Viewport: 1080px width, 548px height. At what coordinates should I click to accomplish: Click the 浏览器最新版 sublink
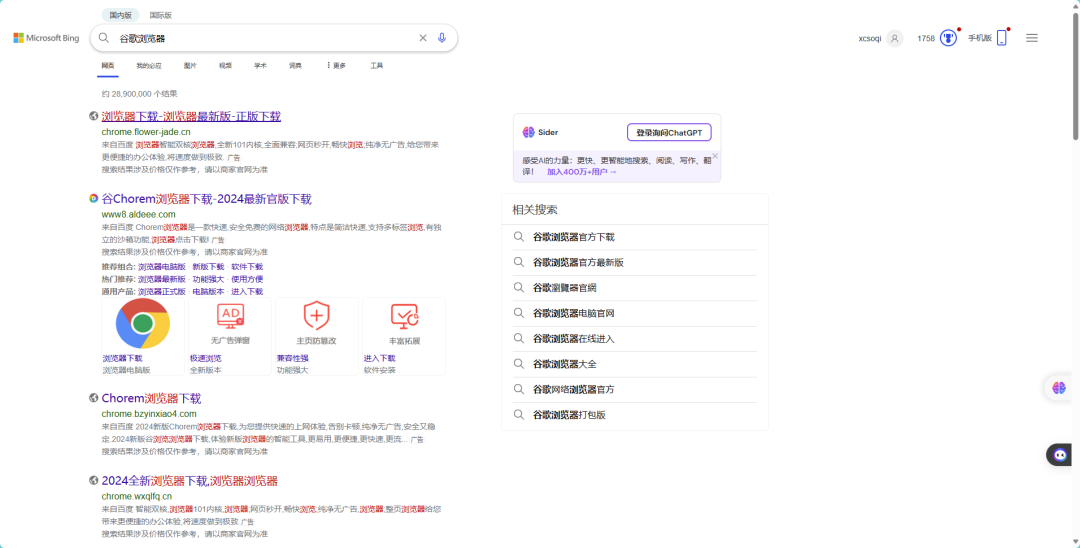[162, 279]
